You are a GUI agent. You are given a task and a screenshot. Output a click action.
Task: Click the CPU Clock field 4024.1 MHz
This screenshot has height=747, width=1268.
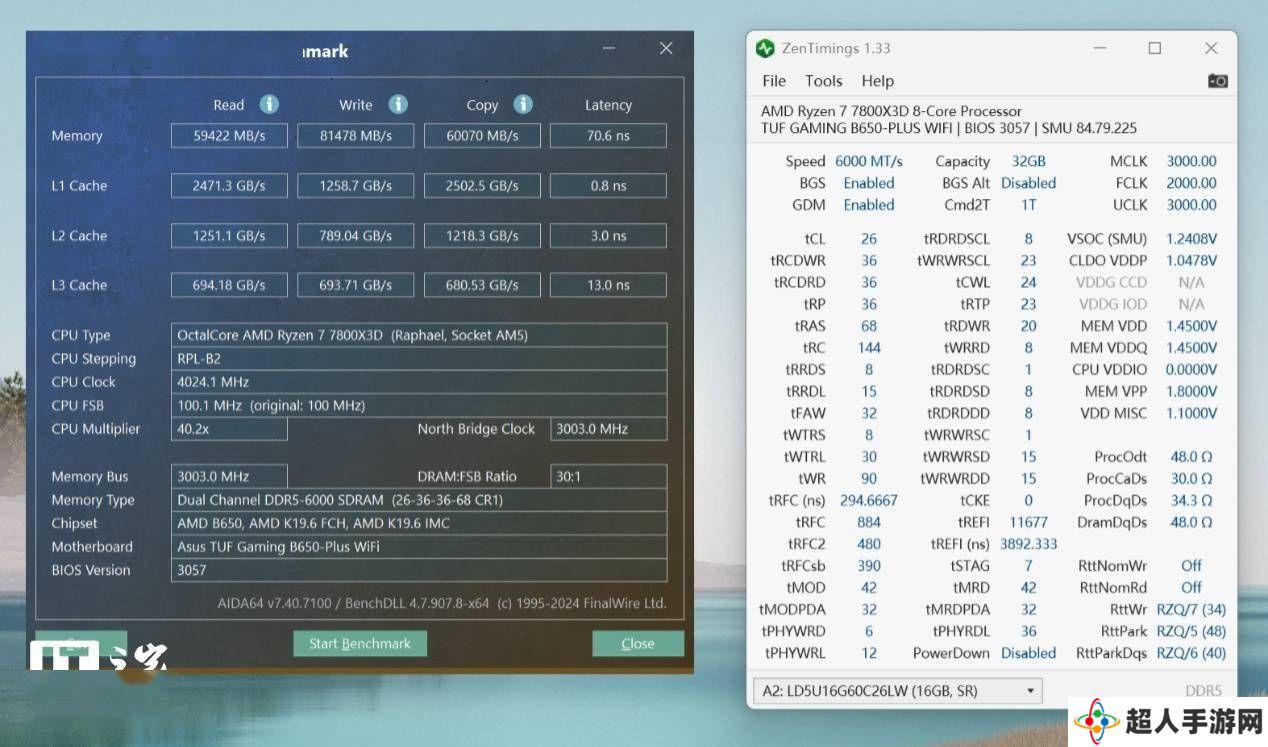pos(419,382)
